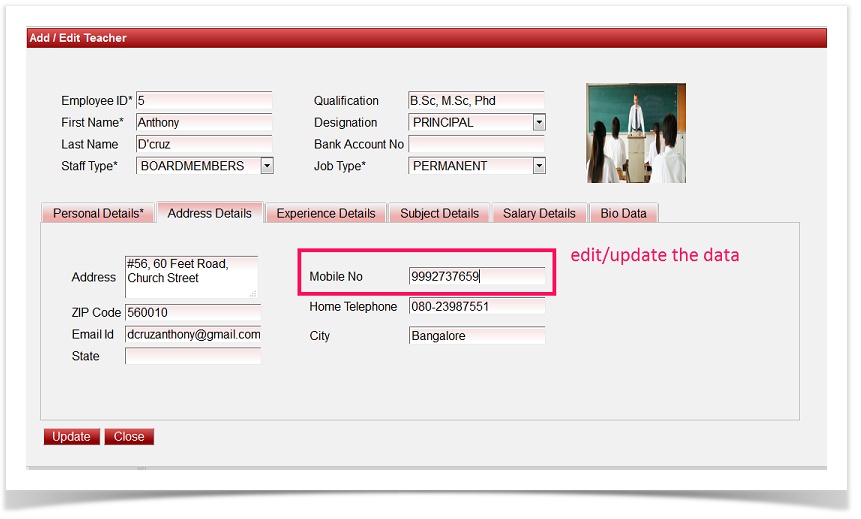Viewport: 861px width, 519px height.
Task: Click into the Mobile No field
Action: 476,277
